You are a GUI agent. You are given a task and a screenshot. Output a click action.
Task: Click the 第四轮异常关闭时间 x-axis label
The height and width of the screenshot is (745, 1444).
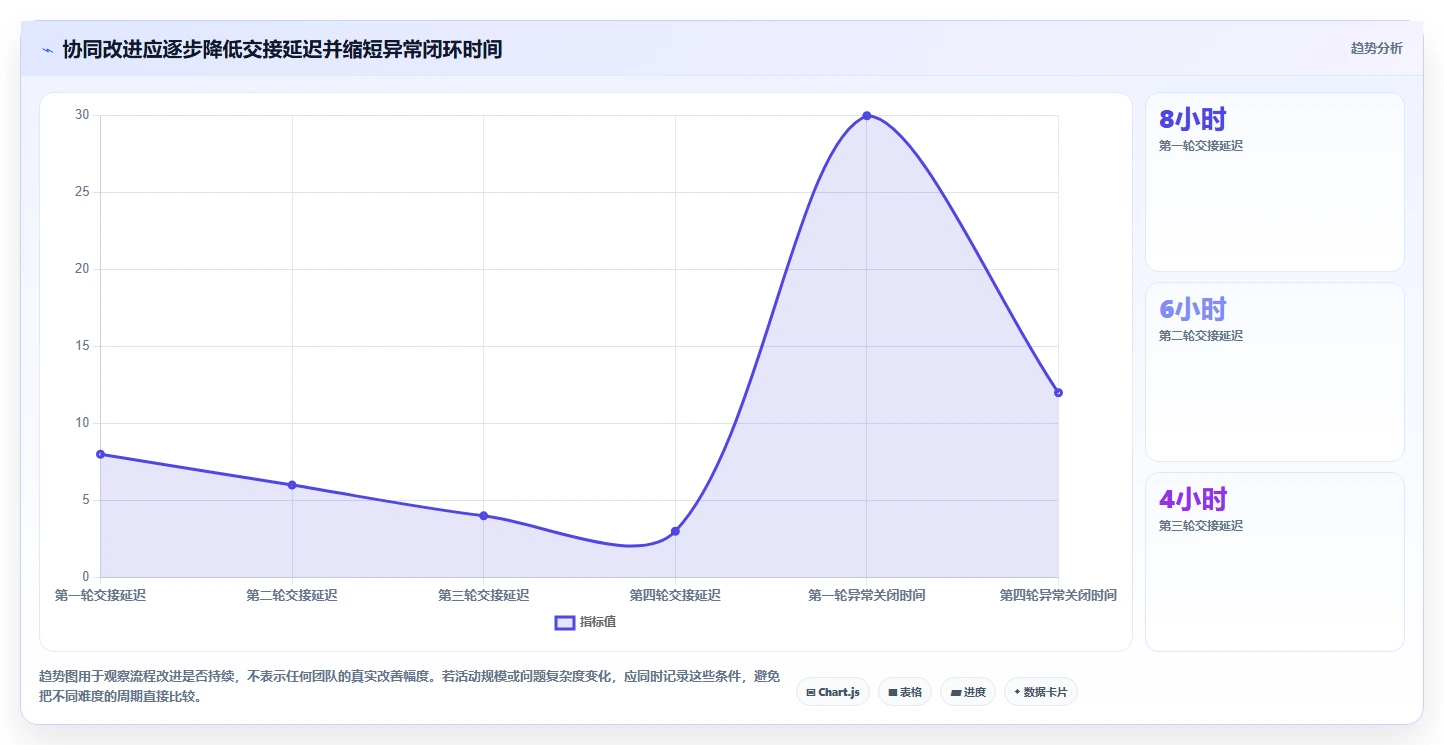(1058, 595)
